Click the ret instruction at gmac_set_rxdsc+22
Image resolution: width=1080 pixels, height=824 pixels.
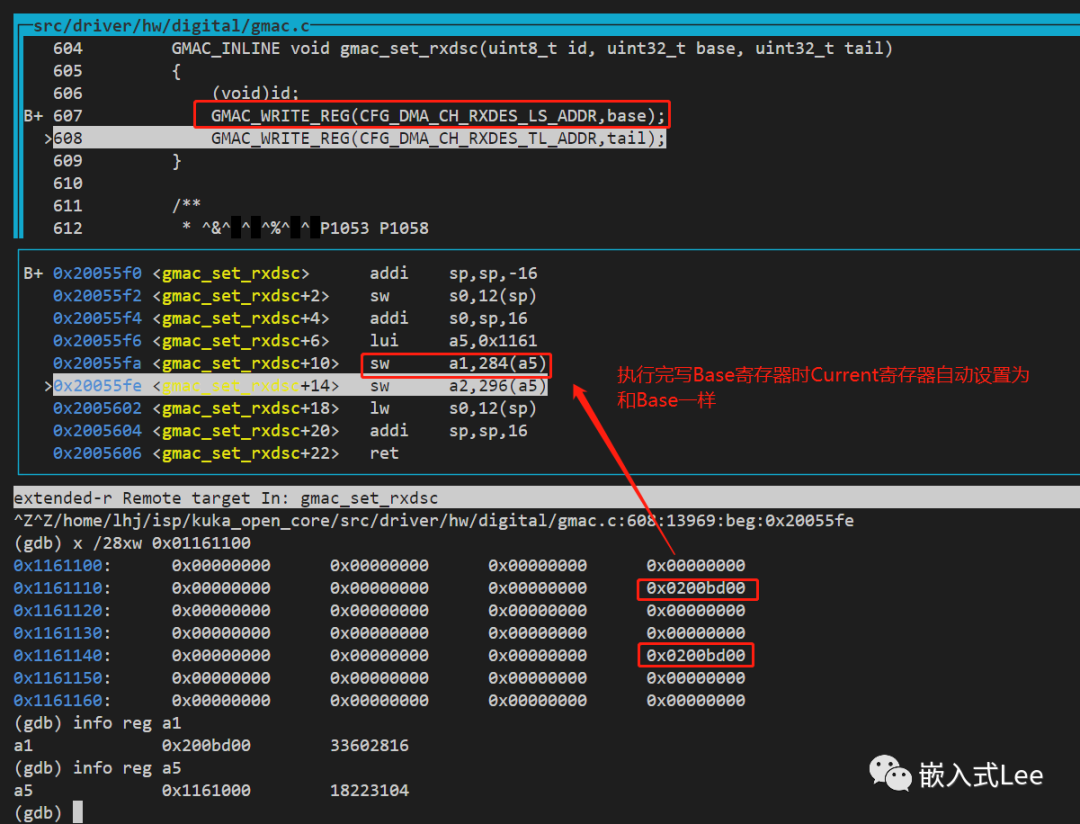[x=384, y=453]
